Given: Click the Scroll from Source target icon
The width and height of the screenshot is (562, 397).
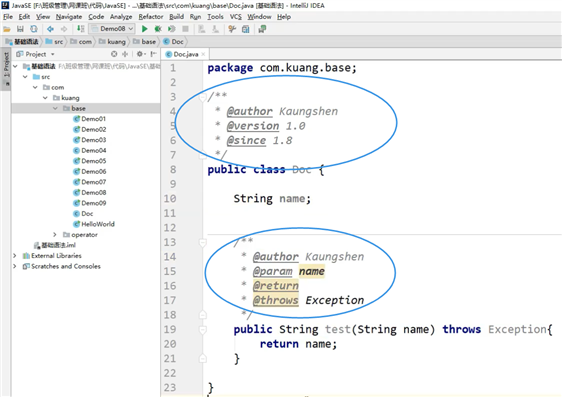Looking at the screenshot, I should coord(114,54).
